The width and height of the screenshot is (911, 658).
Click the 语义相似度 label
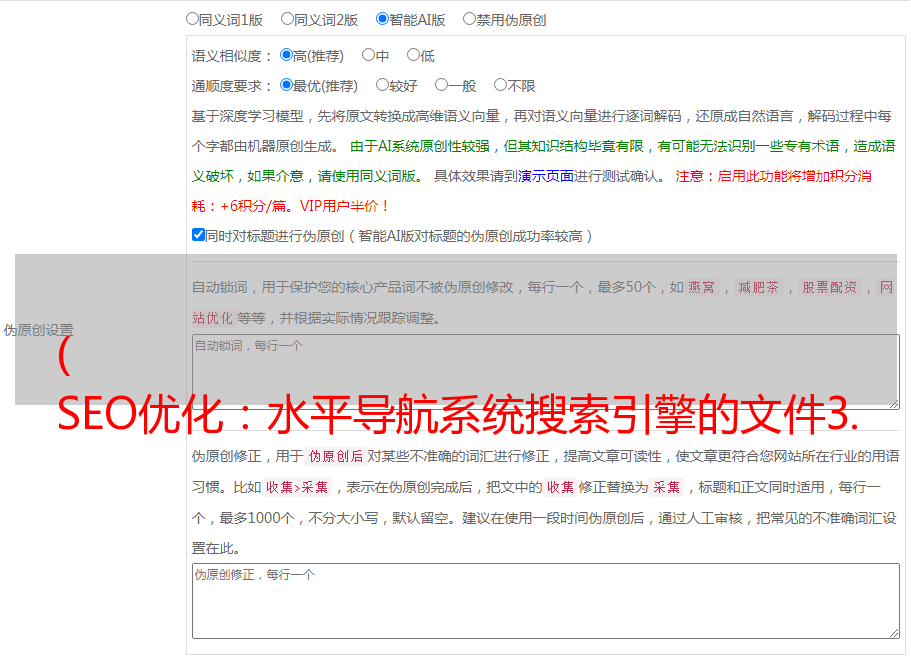(x=232, y=56)
